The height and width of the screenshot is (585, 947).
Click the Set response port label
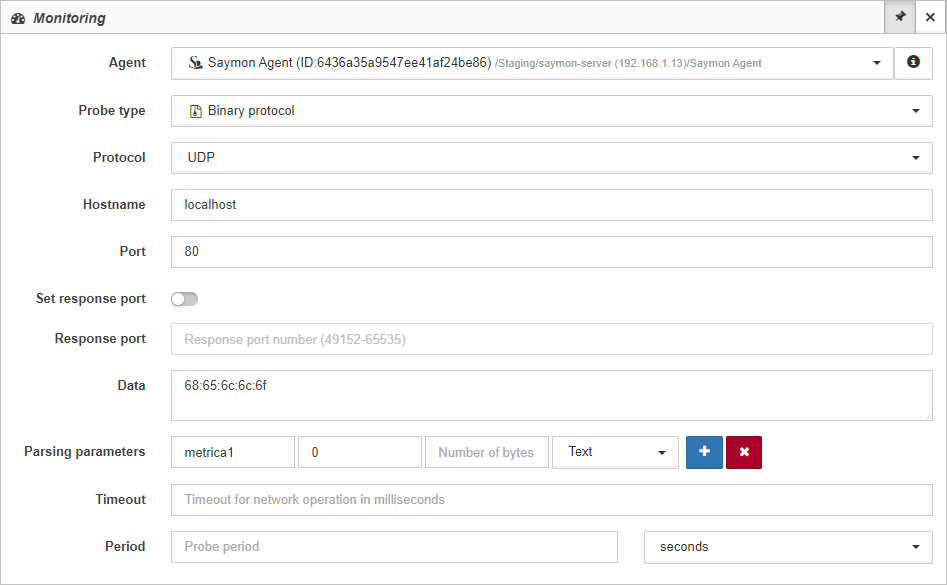[x=91, y=298]
